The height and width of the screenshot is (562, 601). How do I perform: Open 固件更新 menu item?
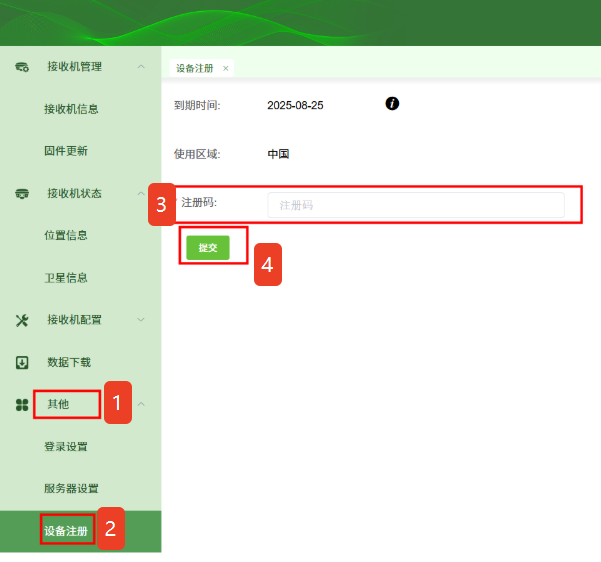click(66, 151)
